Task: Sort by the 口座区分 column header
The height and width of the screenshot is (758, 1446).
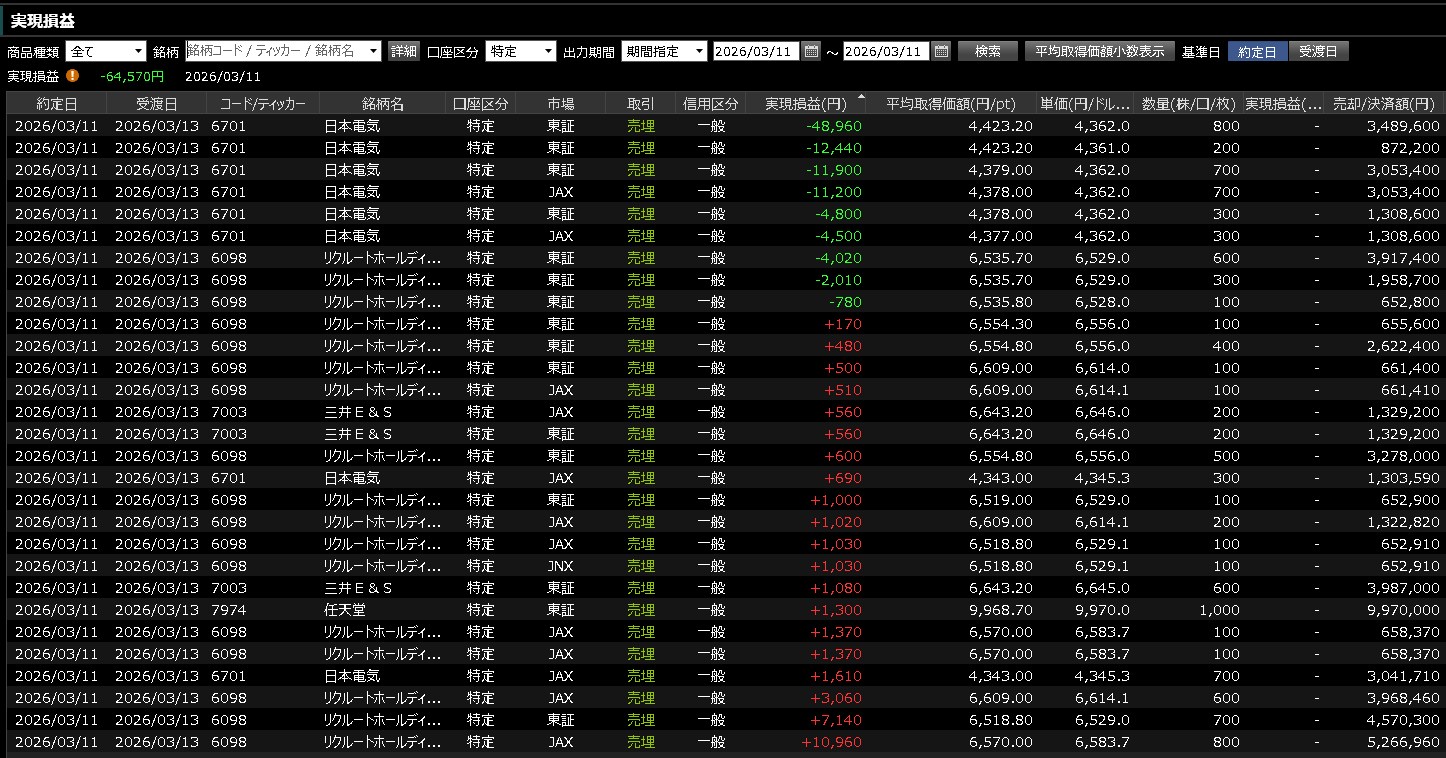Action: (481, 103)
